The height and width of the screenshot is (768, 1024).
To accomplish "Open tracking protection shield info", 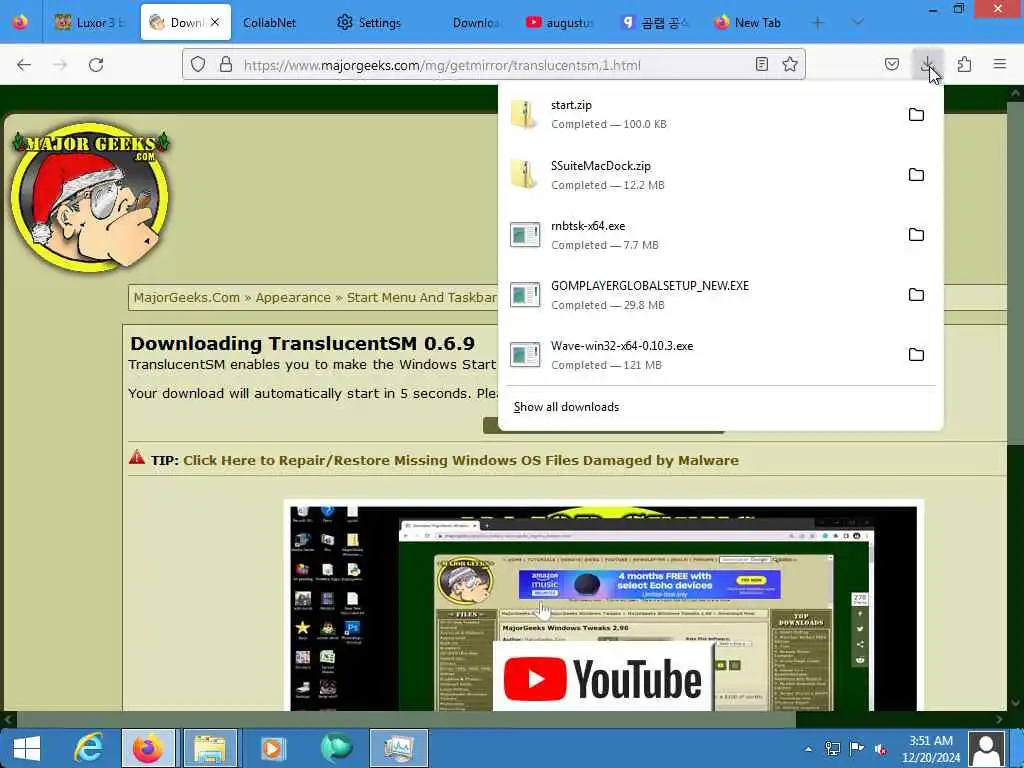I will click(198, 65).
